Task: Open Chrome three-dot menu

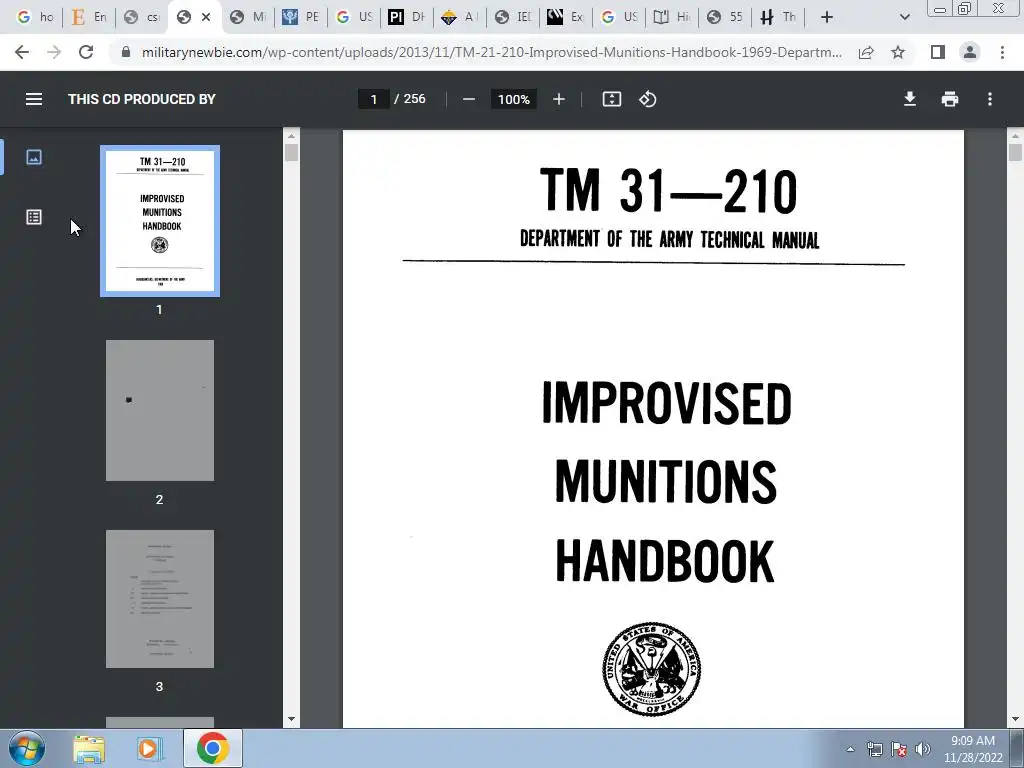Action: tap(1002, 52)
